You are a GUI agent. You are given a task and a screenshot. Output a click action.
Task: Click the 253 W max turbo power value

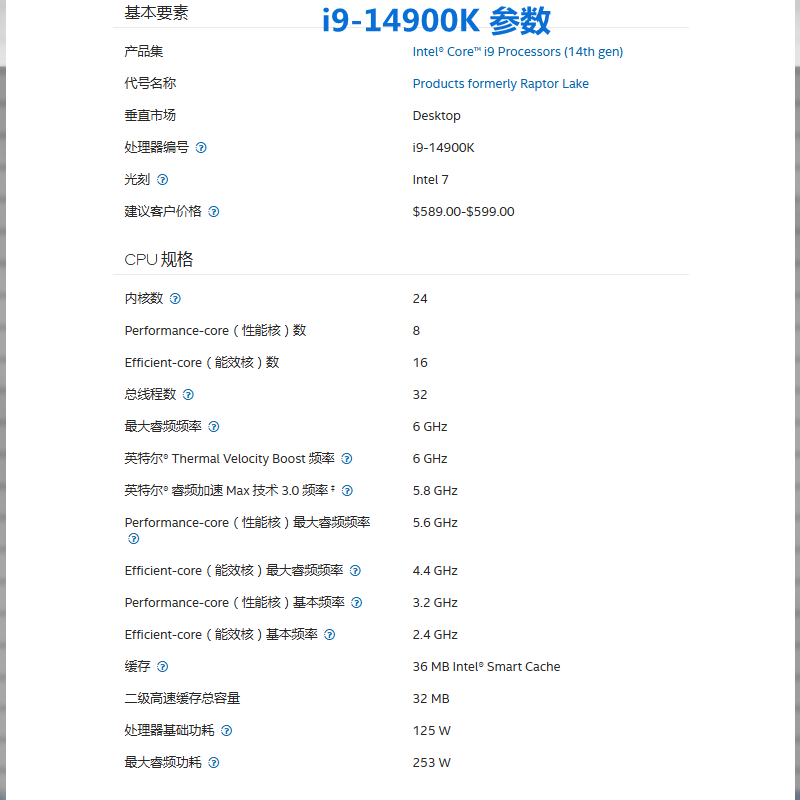click(432, 763)
